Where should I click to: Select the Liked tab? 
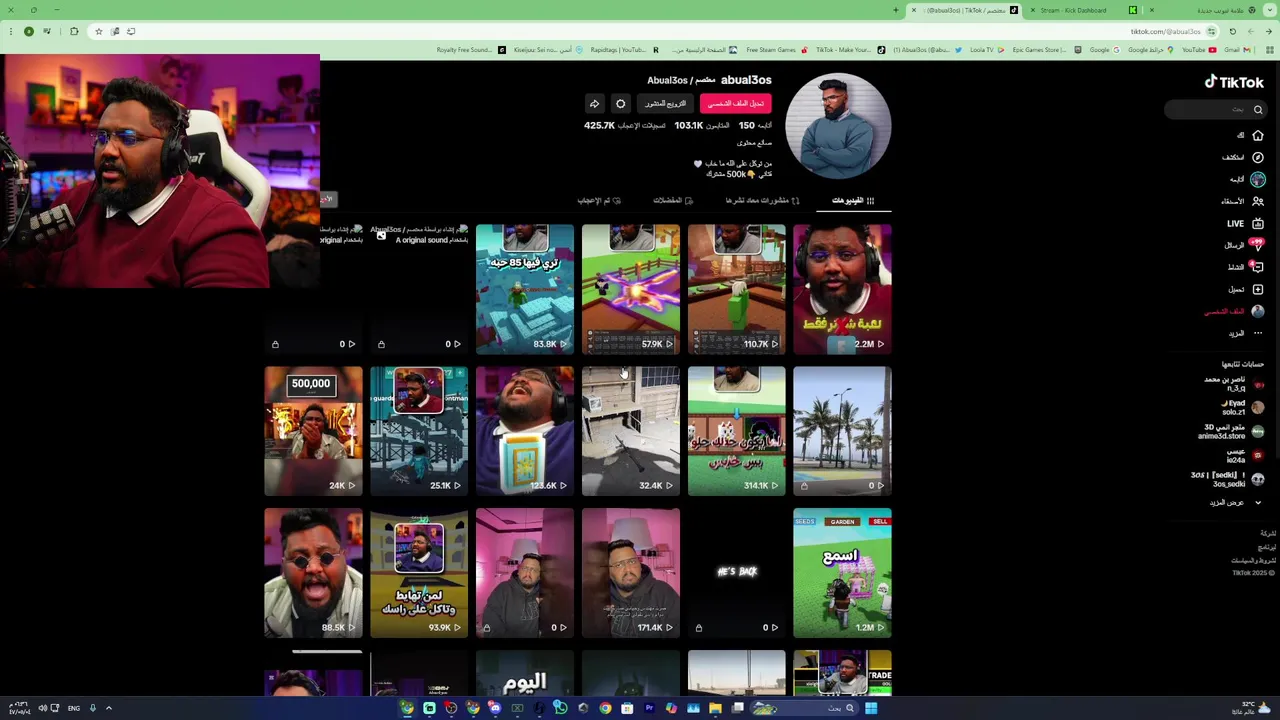coord(599,201)
